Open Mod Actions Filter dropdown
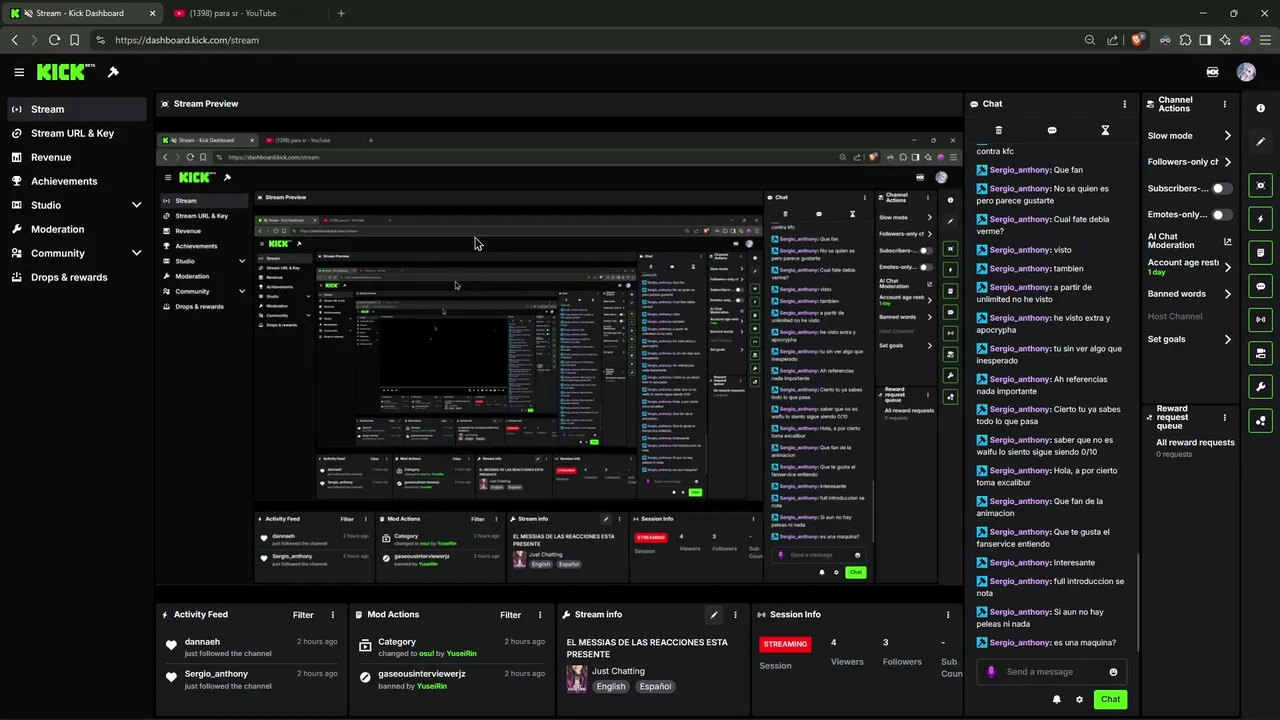The width and height of the screenshot is (1280, 720). pyautogui.click(x=510, y=615)
